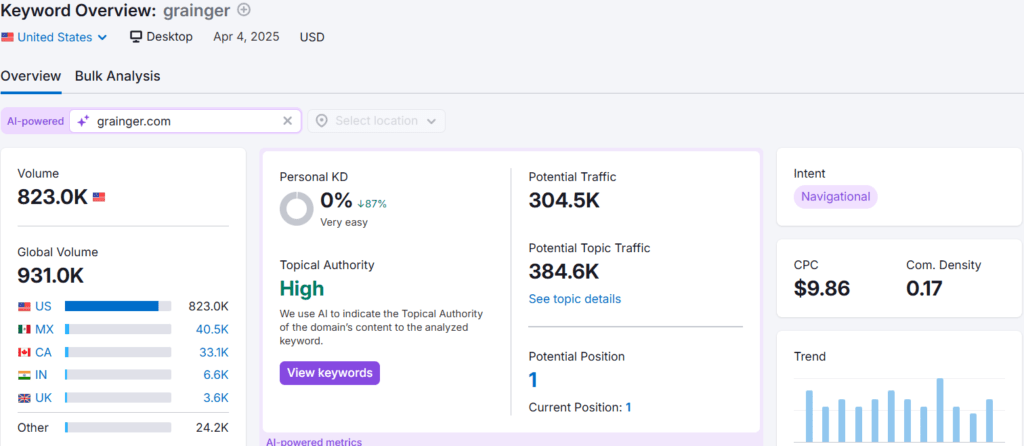Click the Apr 4, 2025 date
The height and width of the screenshot is (446, 1024).
click(246, 37)
